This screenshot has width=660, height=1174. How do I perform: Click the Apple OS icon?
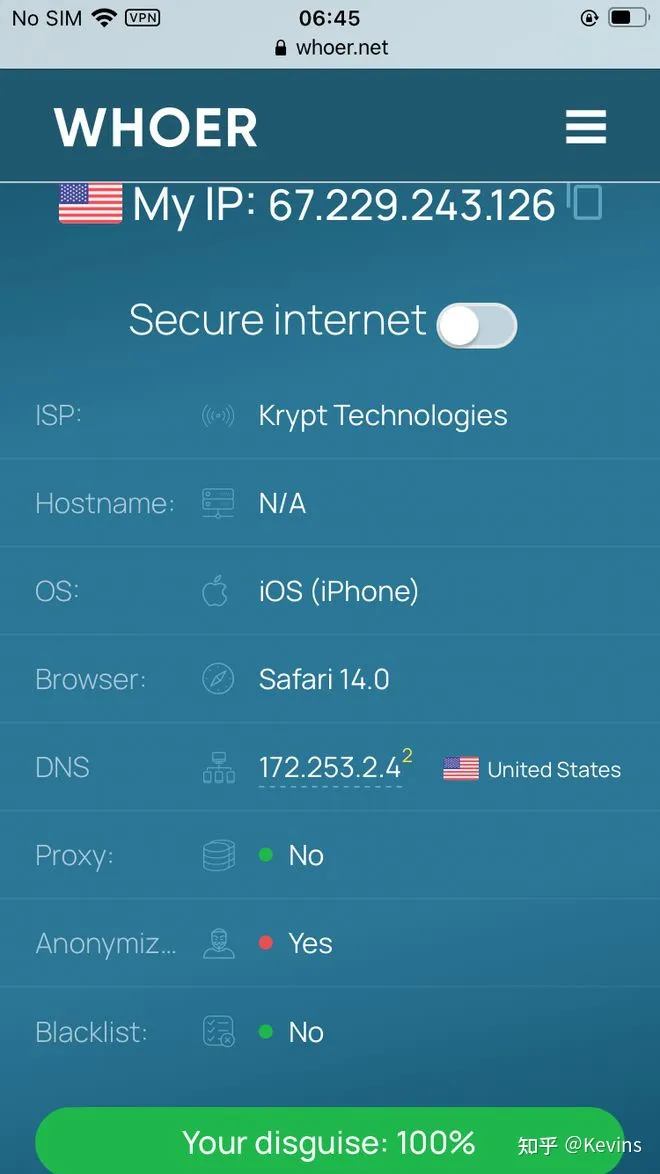216,591
